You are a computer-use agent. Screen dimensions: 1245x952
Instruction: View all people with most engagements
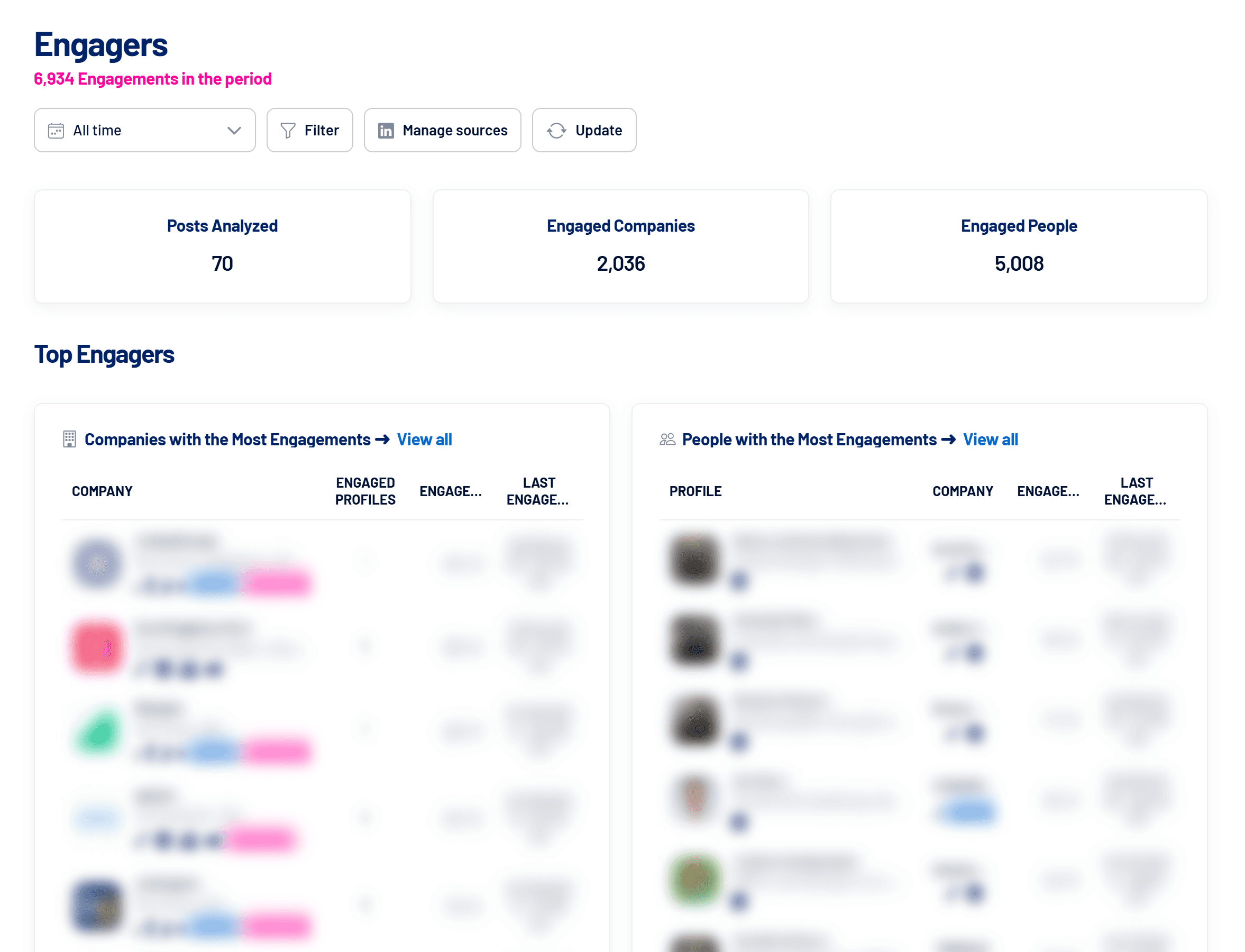pyautogui.click(x=990, y=440)
